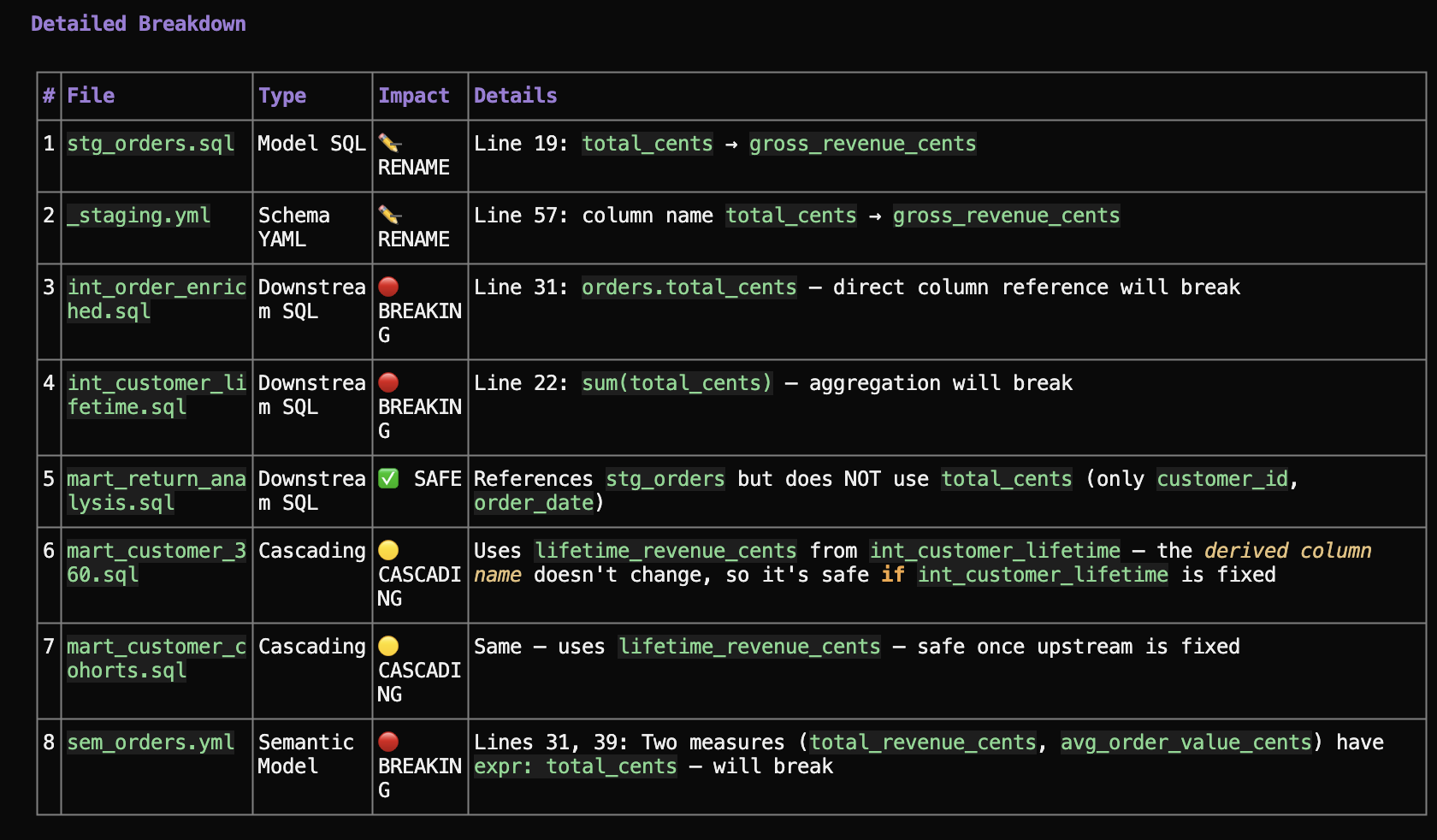Click the 'SAFE' impact label

tap(438, 479)
